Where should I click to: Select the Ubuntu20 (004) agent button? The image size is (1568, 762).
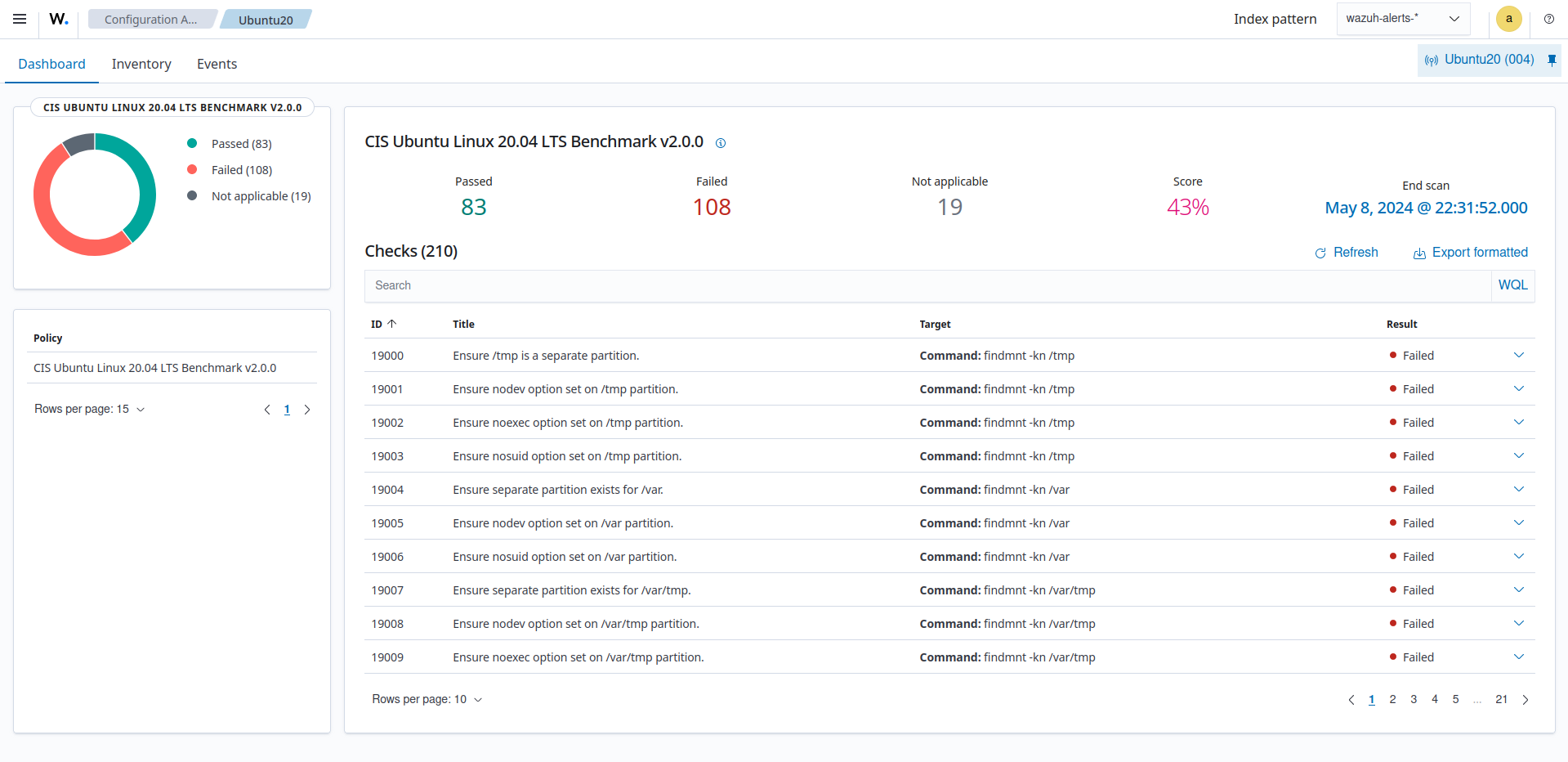point(1479,59)
